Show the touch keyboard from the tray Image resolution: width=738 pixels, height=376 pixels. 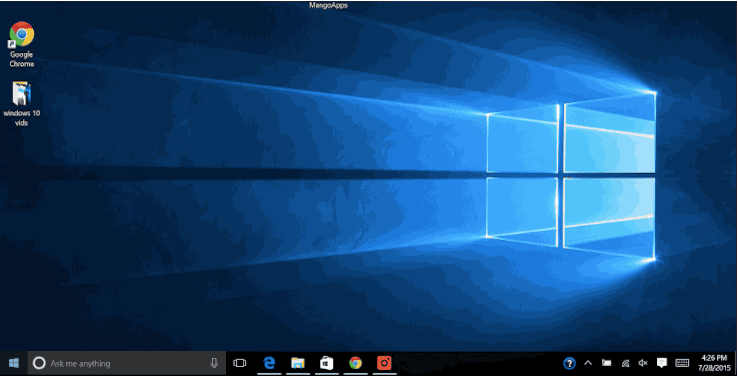682,363
